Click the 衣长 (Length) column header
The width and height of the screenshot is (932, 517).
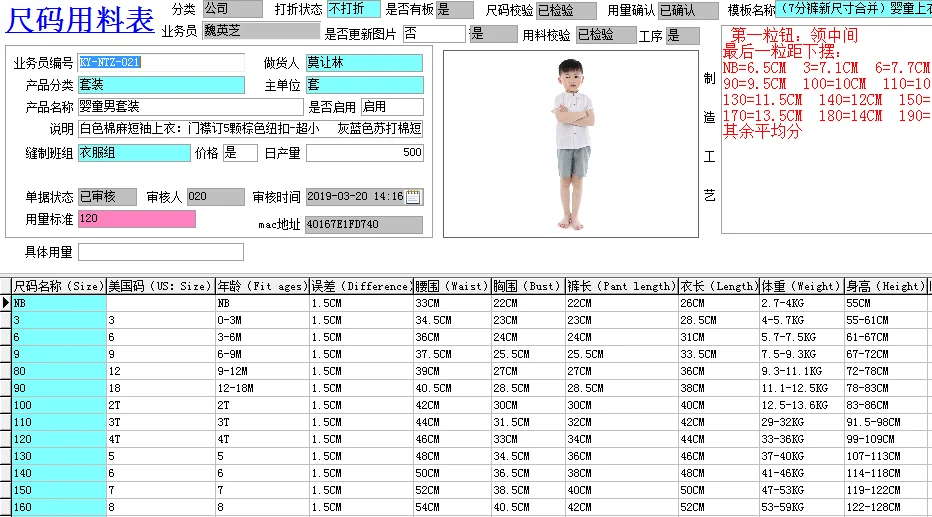pos(719,286)
